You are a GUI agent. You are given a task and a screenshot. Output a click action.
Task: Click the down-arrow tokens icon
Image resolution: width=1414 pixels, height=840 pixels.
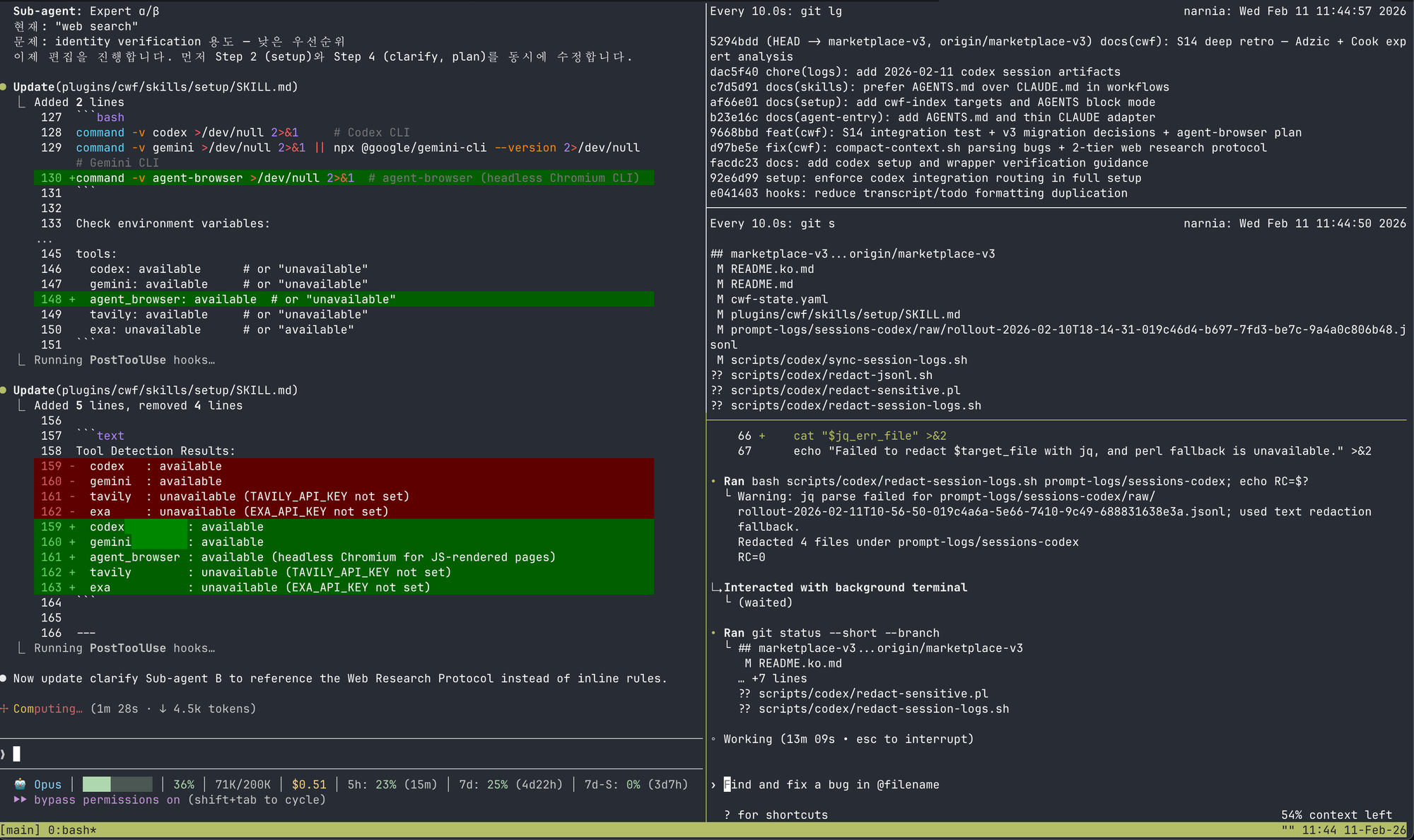tap(163, 708)
